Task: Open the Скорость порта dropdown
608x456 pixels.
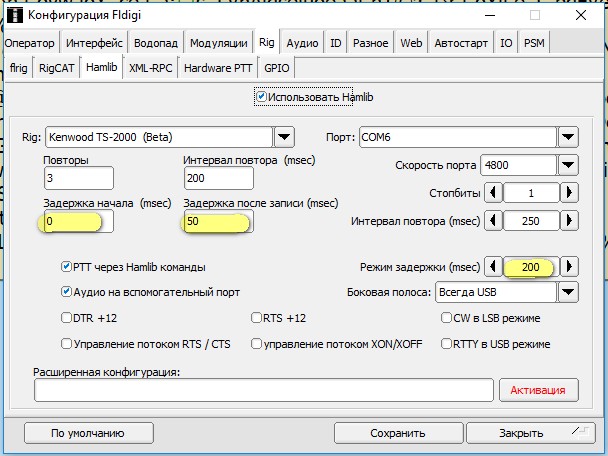Action: (568, 164)
